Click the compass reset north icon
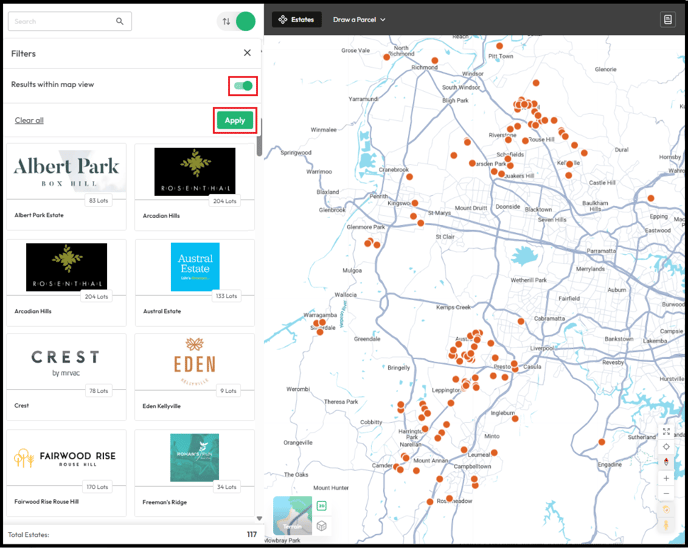Viewport: 688px width, 548px height. pos(666,462)
